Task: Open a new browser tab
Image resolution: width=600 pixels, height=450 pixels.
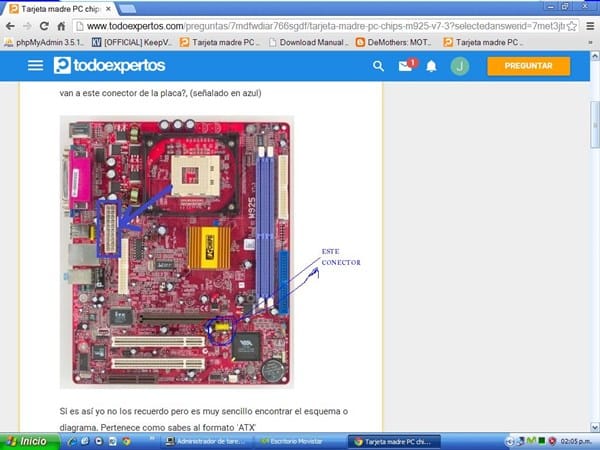Action: 127,8
